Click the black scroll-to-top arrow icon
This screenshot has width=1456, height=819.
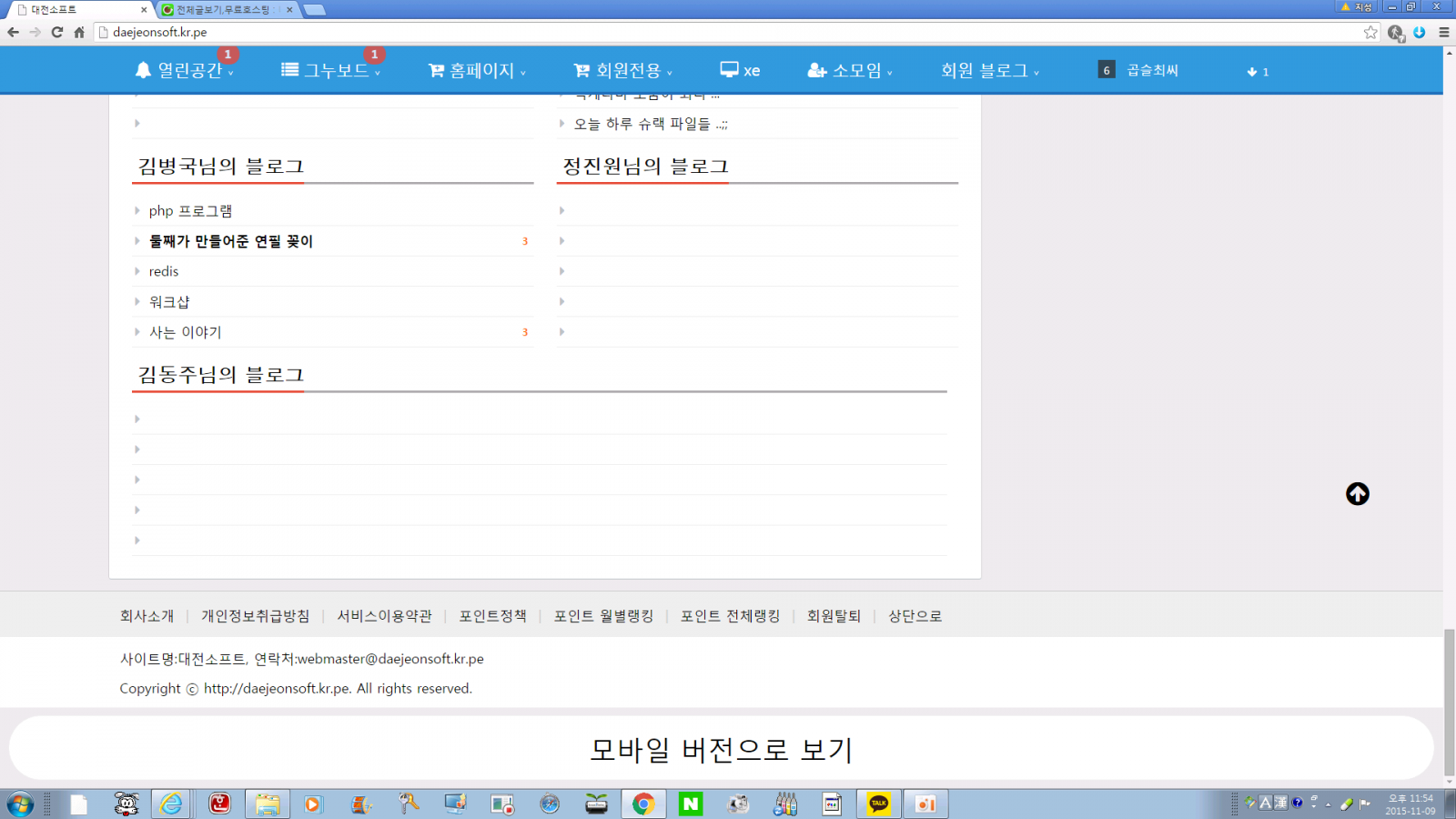pyautogui.click(x=1357, y=494)
